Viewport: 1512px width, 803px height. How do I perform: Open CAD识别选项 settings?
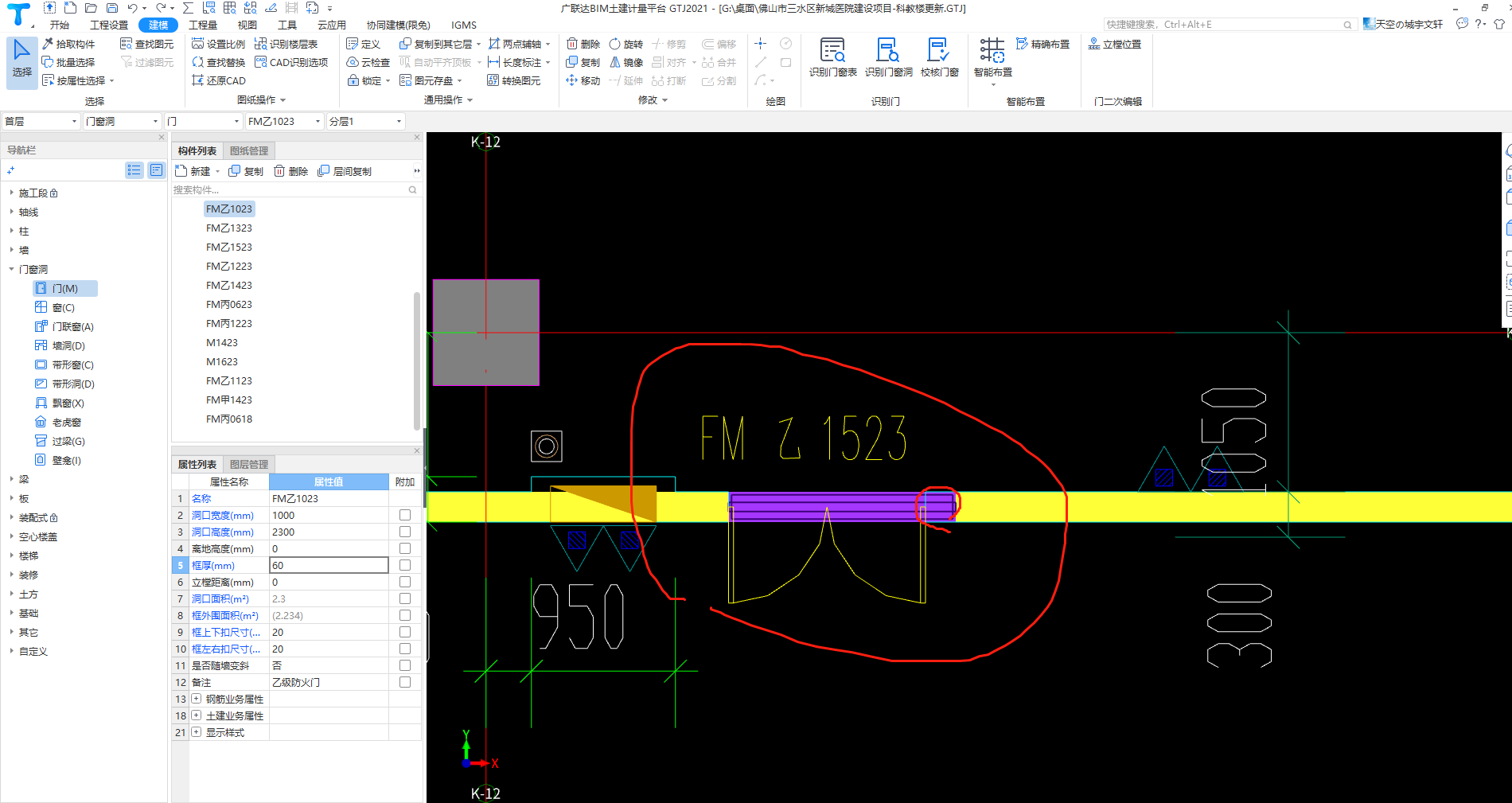(x=291, y=62)
